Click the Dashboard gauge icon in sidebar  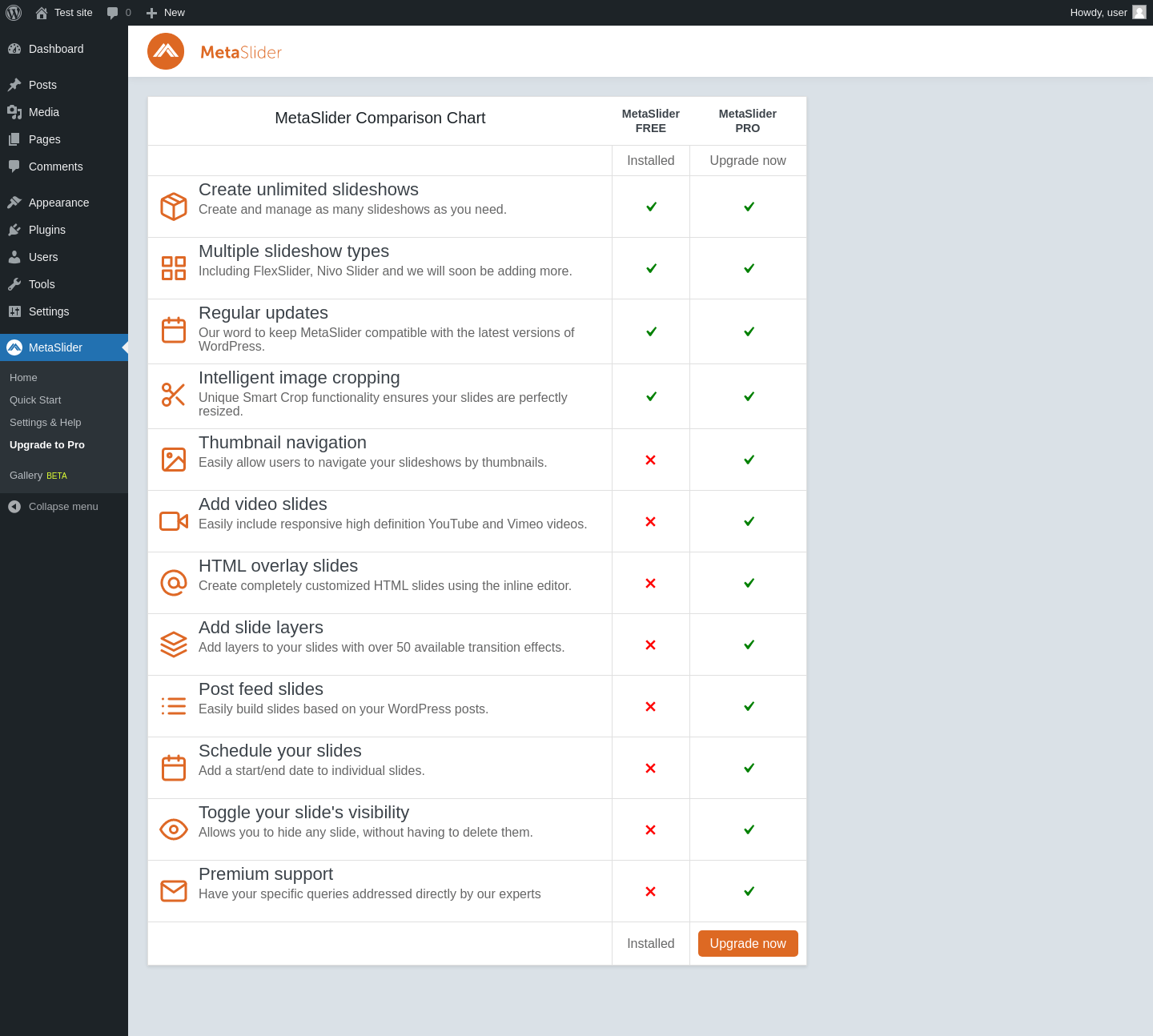click(14, 49)
